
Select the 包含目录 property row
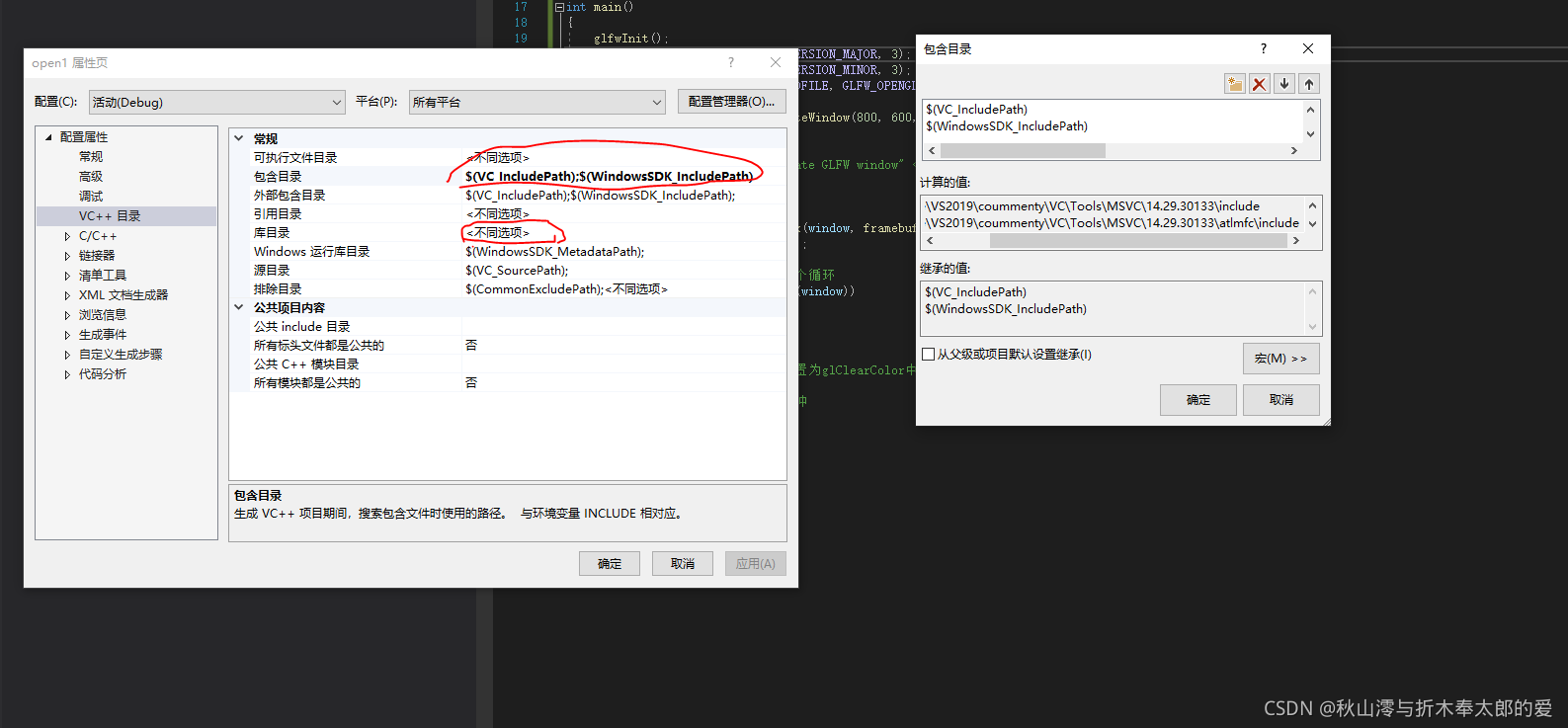coord(508,177)
